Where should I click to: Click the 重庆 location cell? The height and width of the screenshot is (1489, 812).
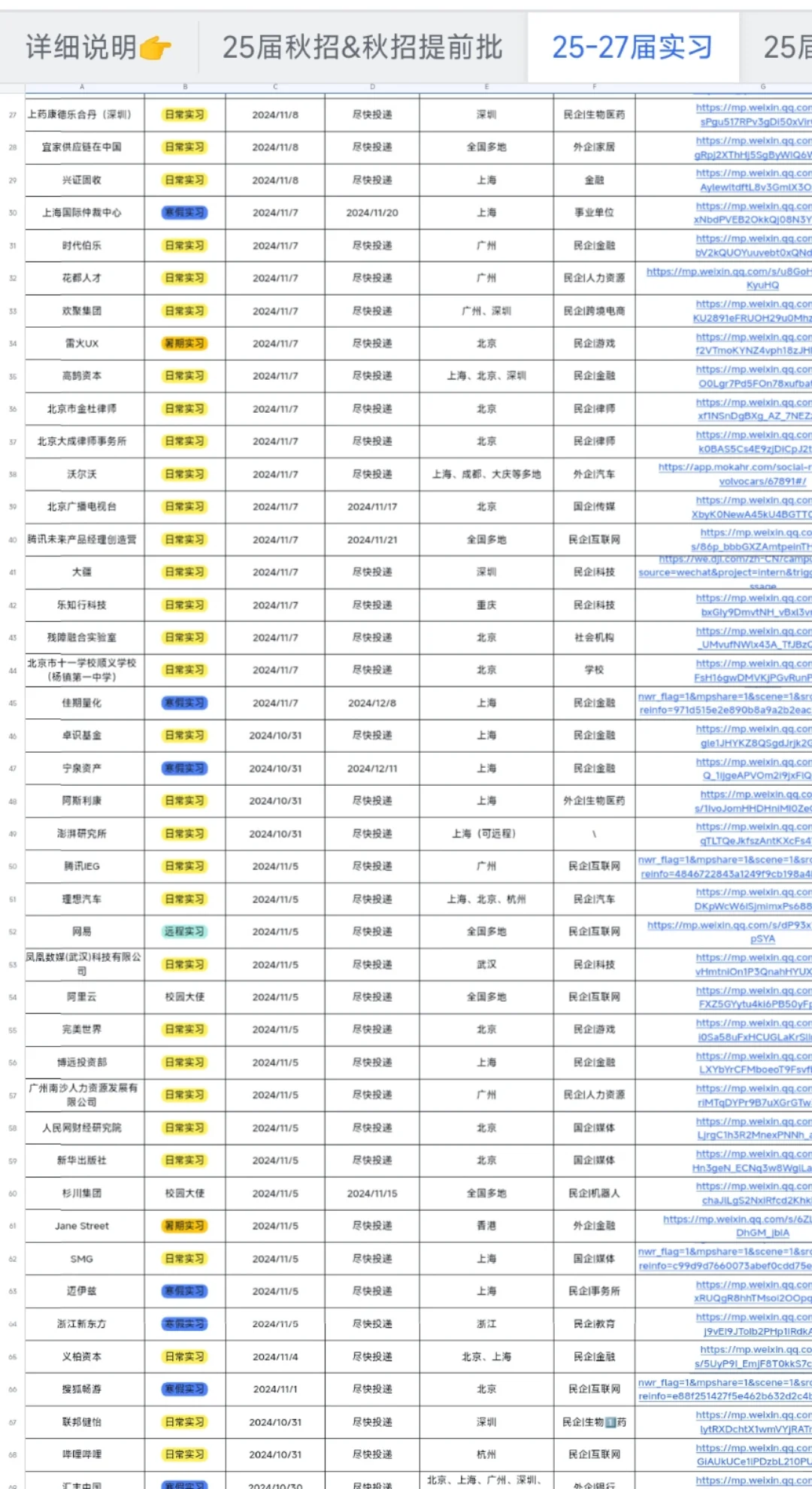pos(486,605)
